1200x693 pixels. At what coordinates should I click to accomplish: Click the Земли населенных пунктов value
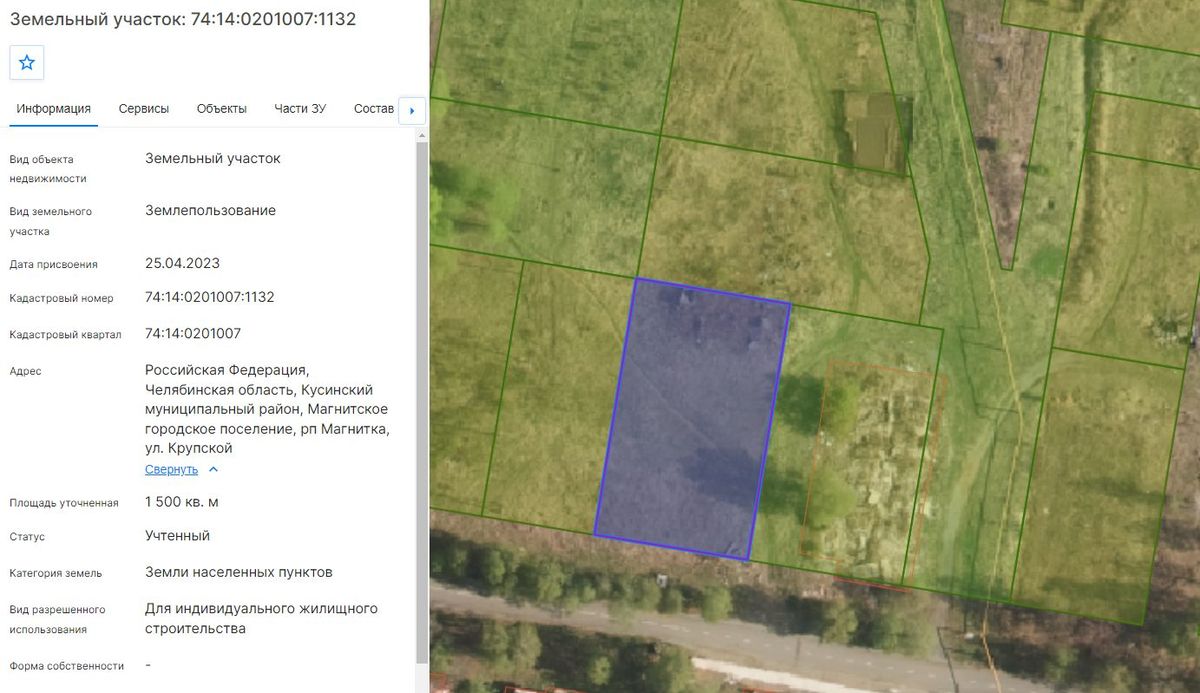[239, 572]
